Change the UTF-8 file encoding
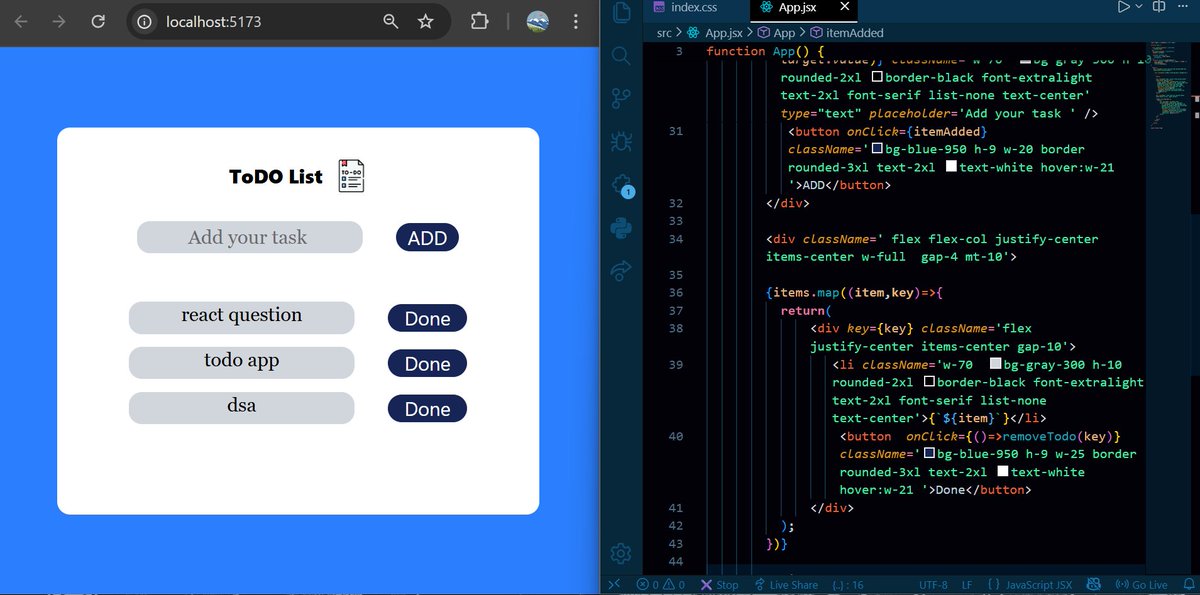Screen dimensions: 1200x595 [934, 585]
